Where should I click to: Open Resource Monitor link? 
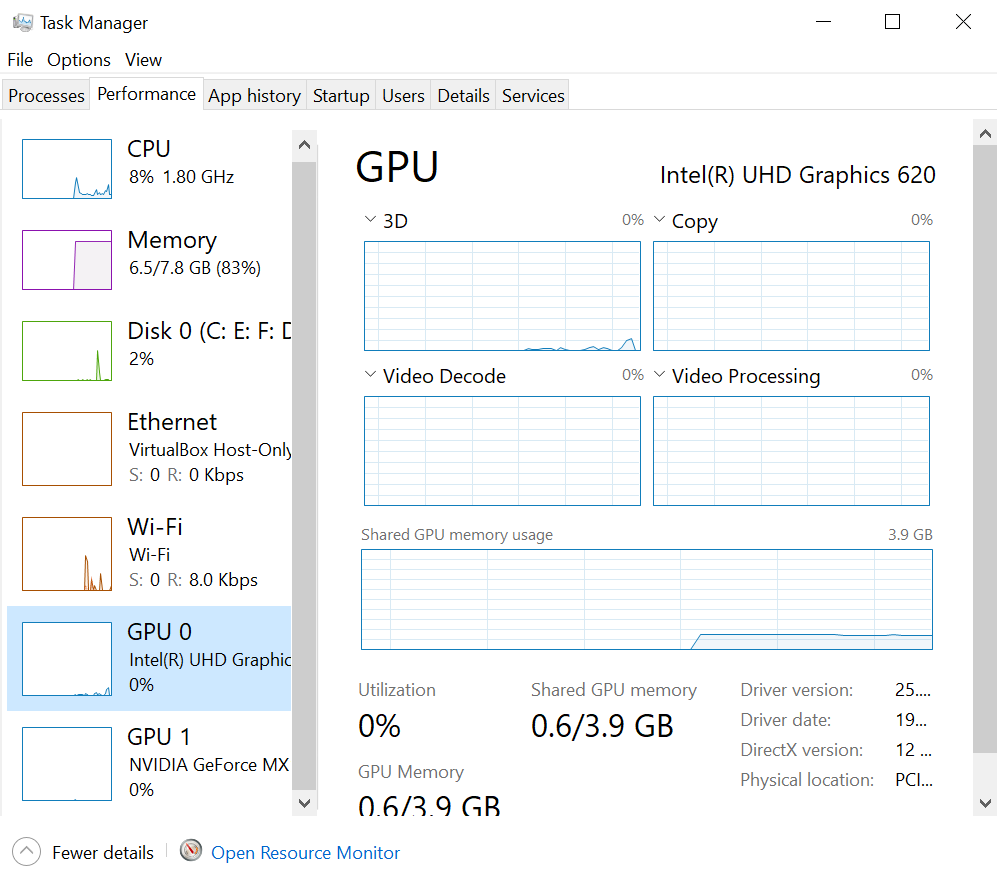tap(305, 853)
